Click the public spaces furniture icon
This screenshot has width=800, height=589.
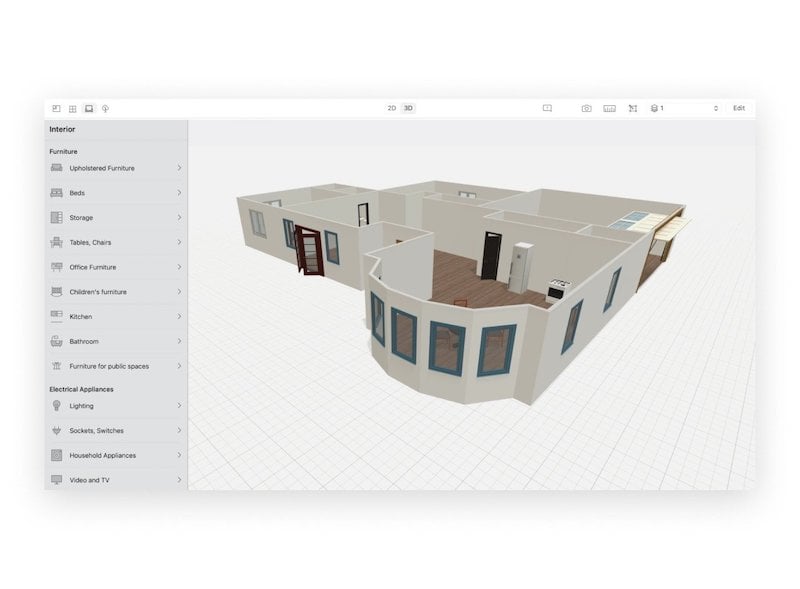(x=57, y=366)
